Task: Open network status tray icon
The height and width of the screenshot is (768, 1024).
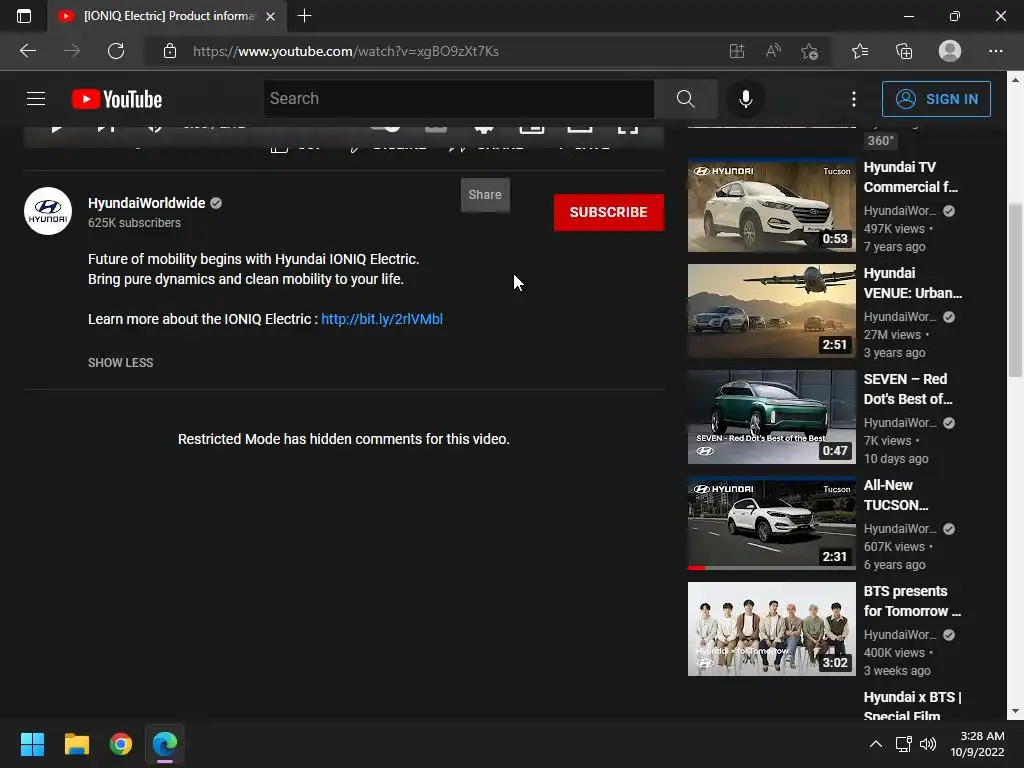Action: click(x=904, y=744)
